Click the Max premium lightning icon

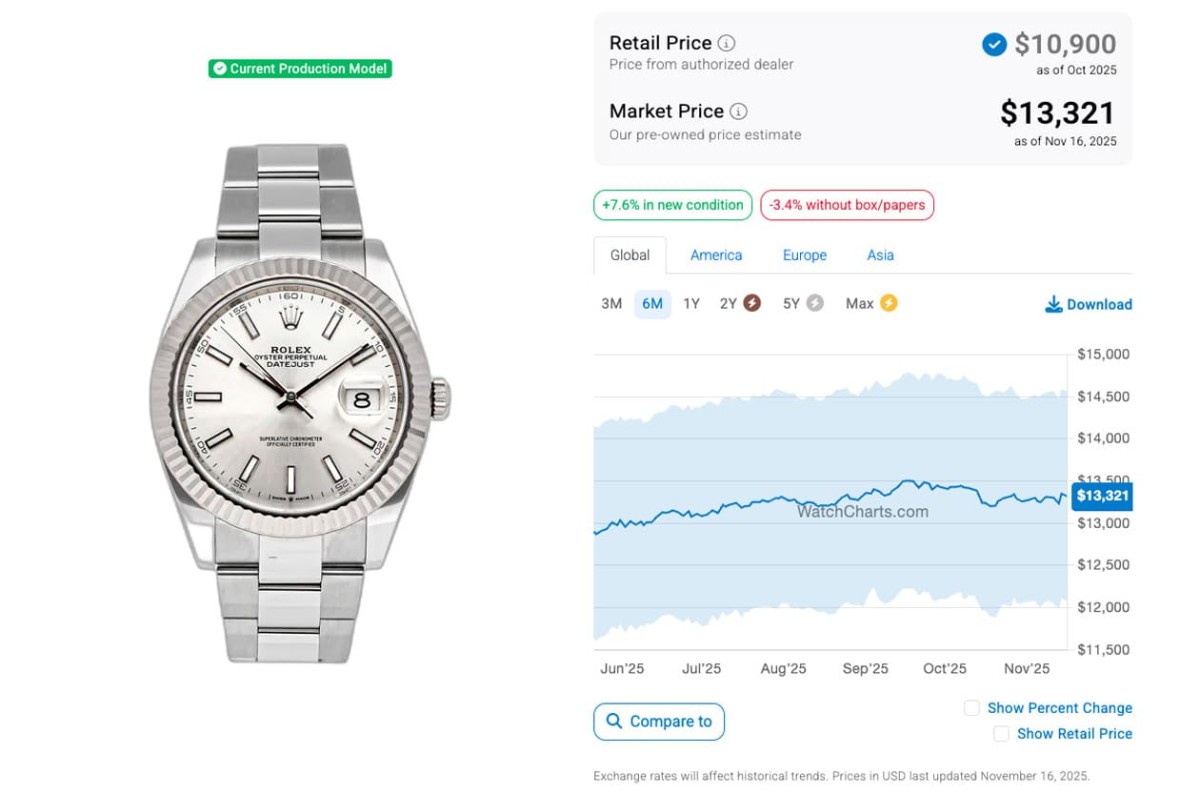click(888, 303)
